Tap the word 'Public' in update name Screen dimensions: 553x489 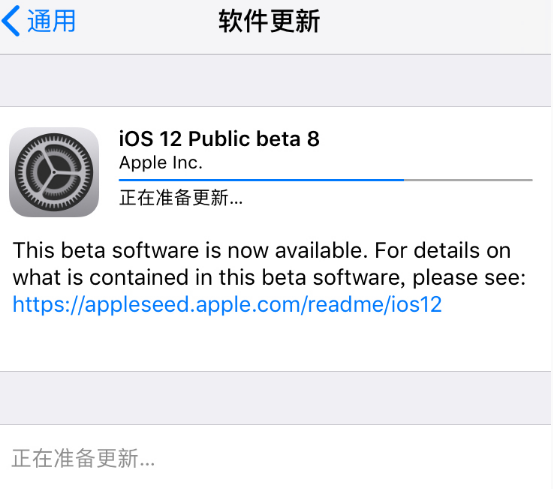pyautogui.click(x=219, y=139)
